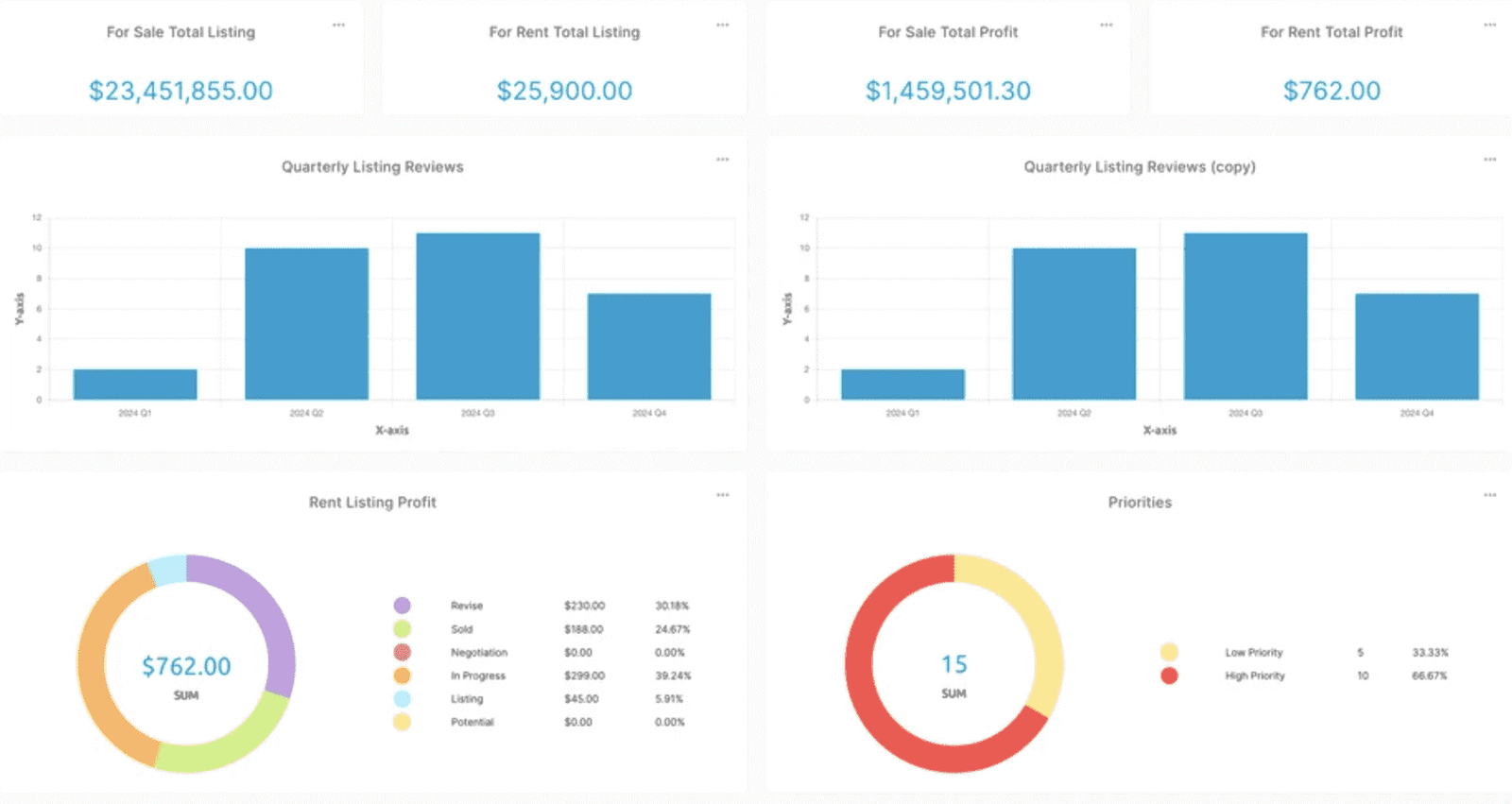
Task: Click the $299.00 In Progress amount
Action: (585, 676)
